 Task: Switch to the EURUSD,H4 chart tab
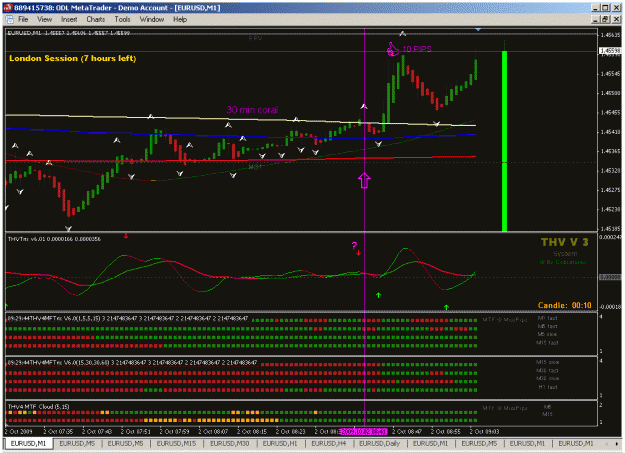click(328, 443)
